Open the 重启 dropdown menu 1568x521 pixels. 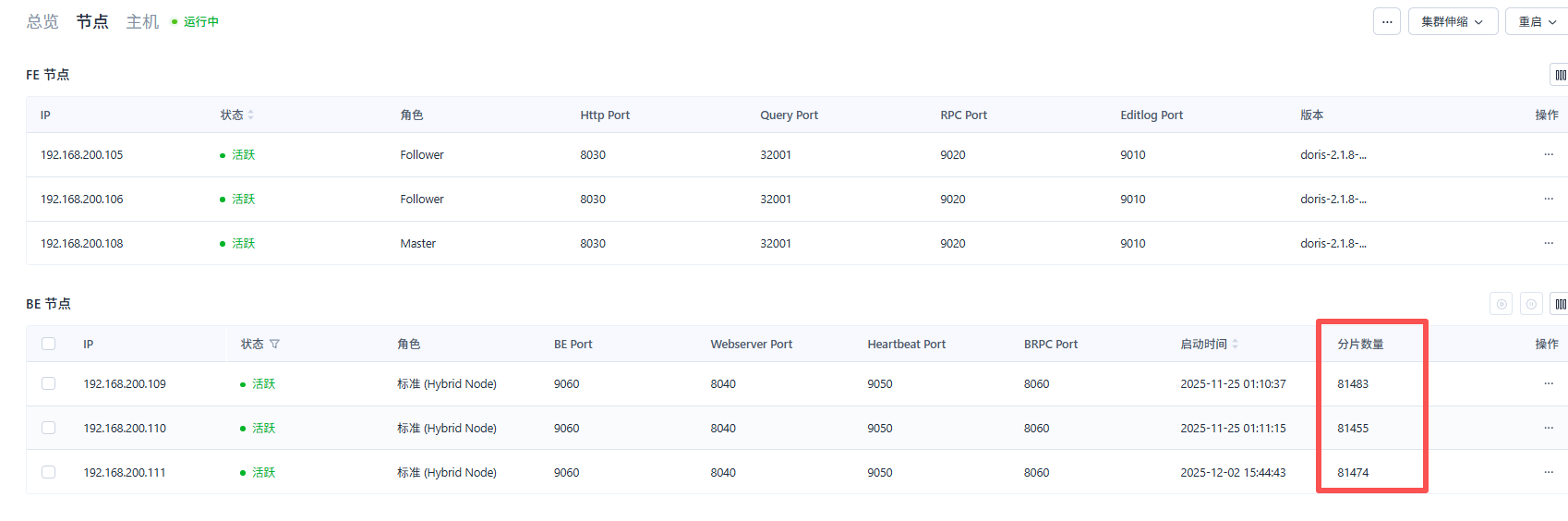coord(1537,21)
